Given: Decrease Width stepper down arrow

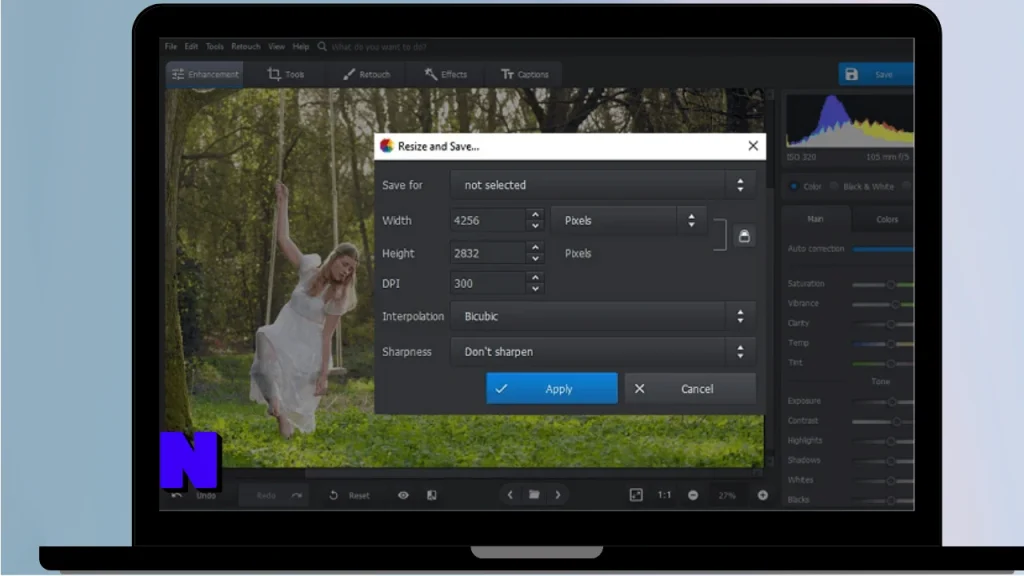Looking at the screenshot, I should pyautogui.click(x=535, y=226).
